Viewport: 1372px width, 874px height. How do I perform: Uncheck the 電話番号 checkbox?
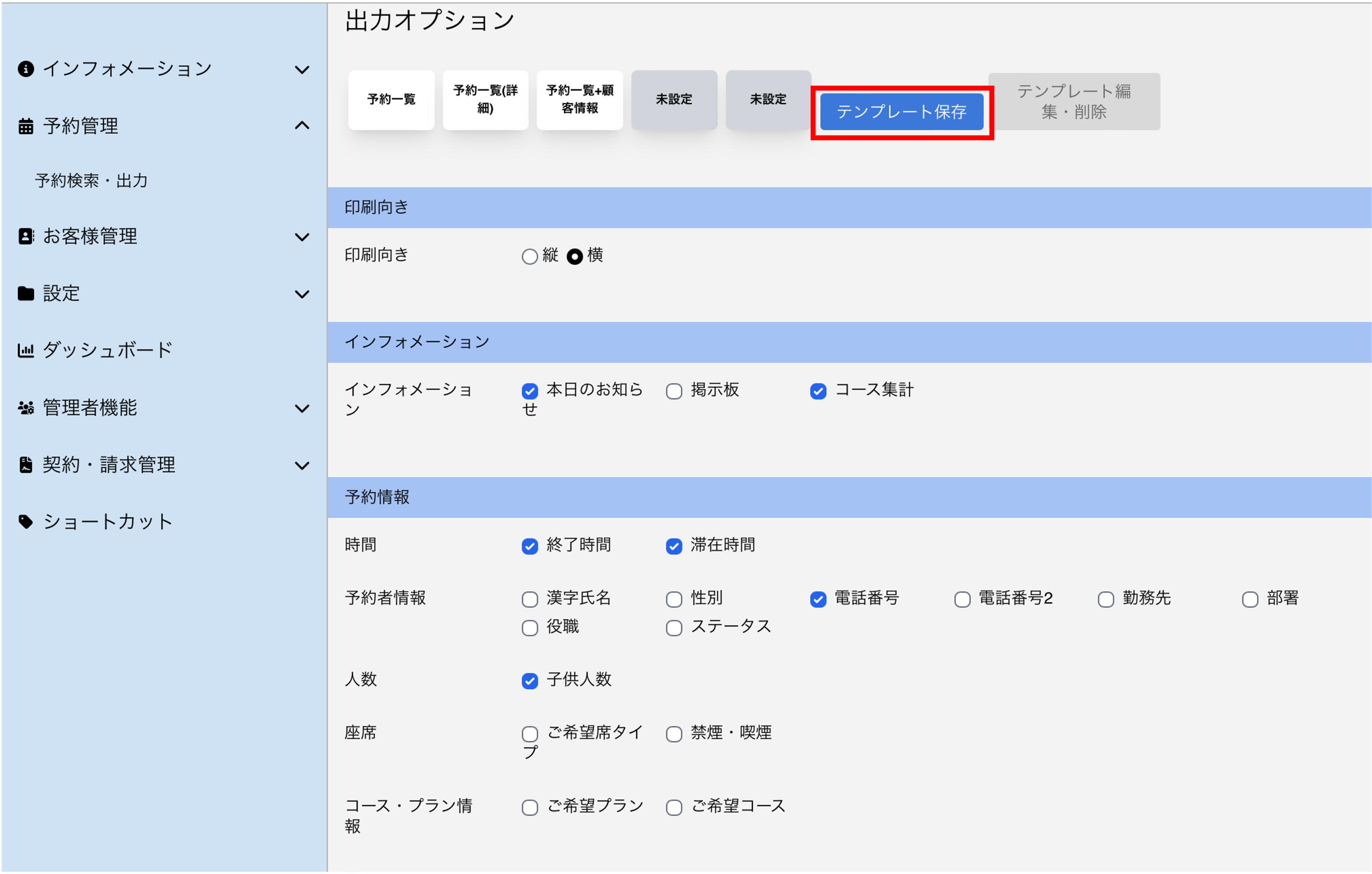click(819, 600)
